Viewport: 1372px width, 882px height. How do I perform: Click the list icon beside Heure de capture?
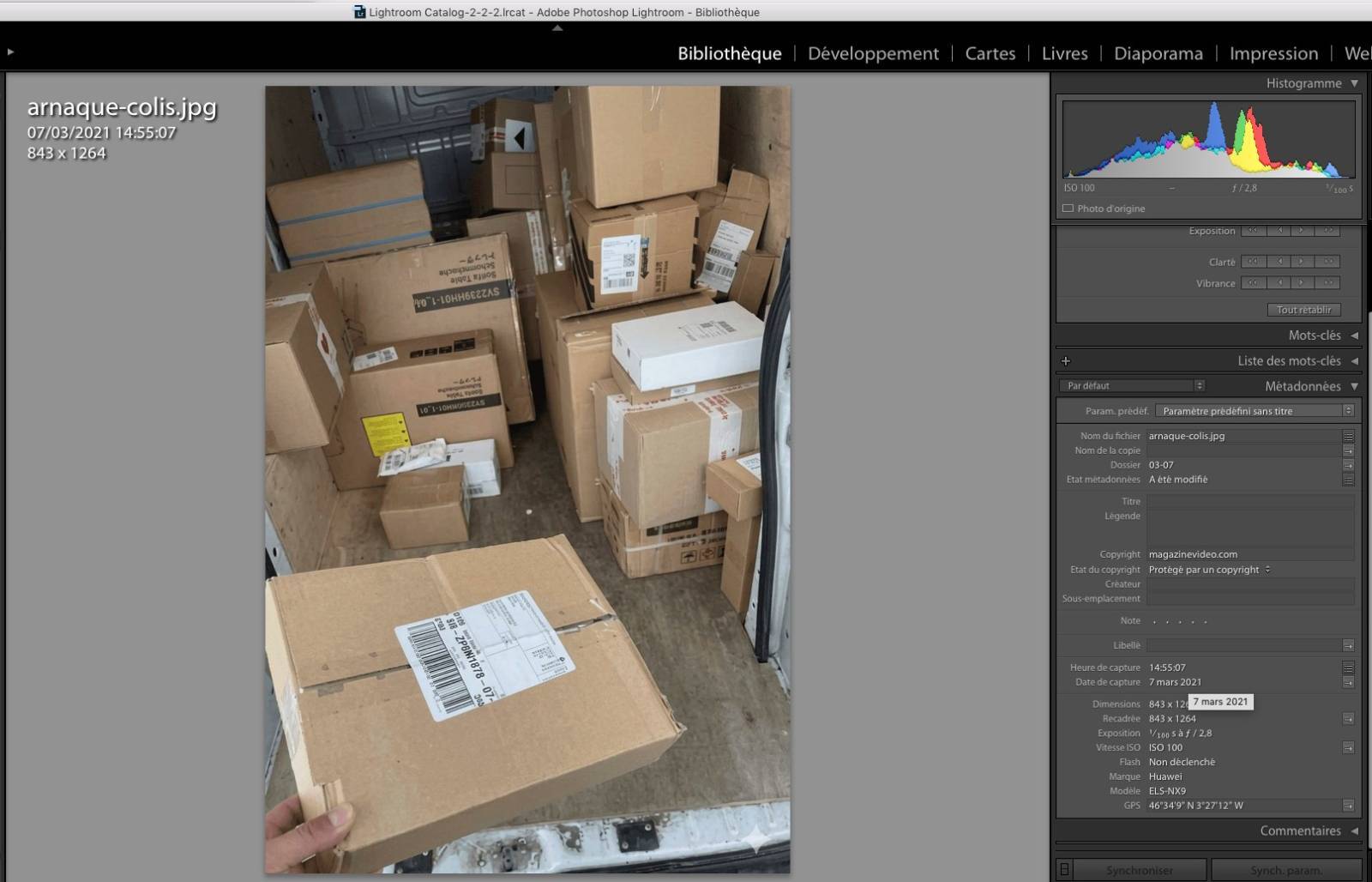point(1348,668)
